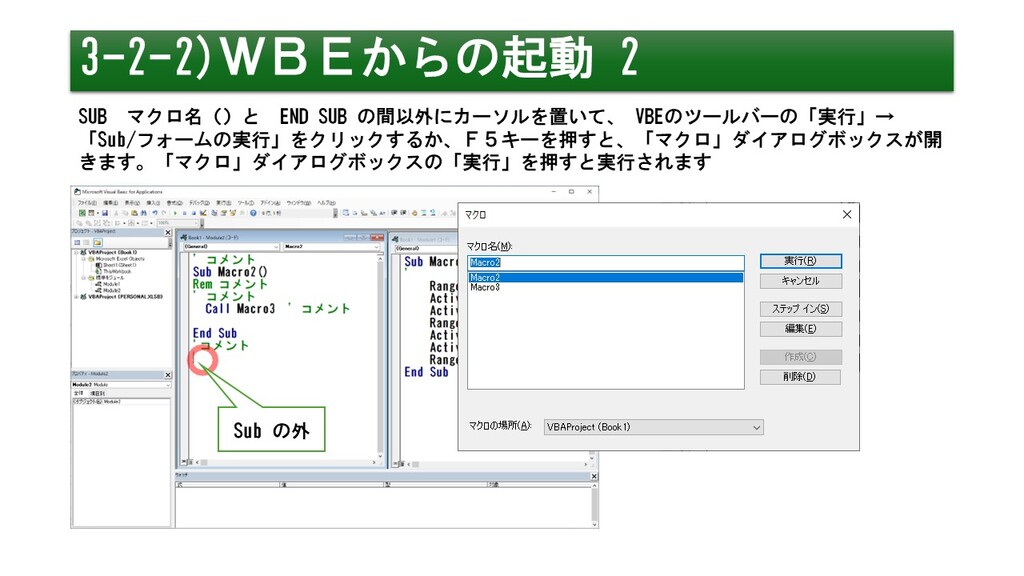Image resolution: width=1024 pixels, height=576 pixels.
Task: Click View Code icon in Project pane
Action: 77,243
